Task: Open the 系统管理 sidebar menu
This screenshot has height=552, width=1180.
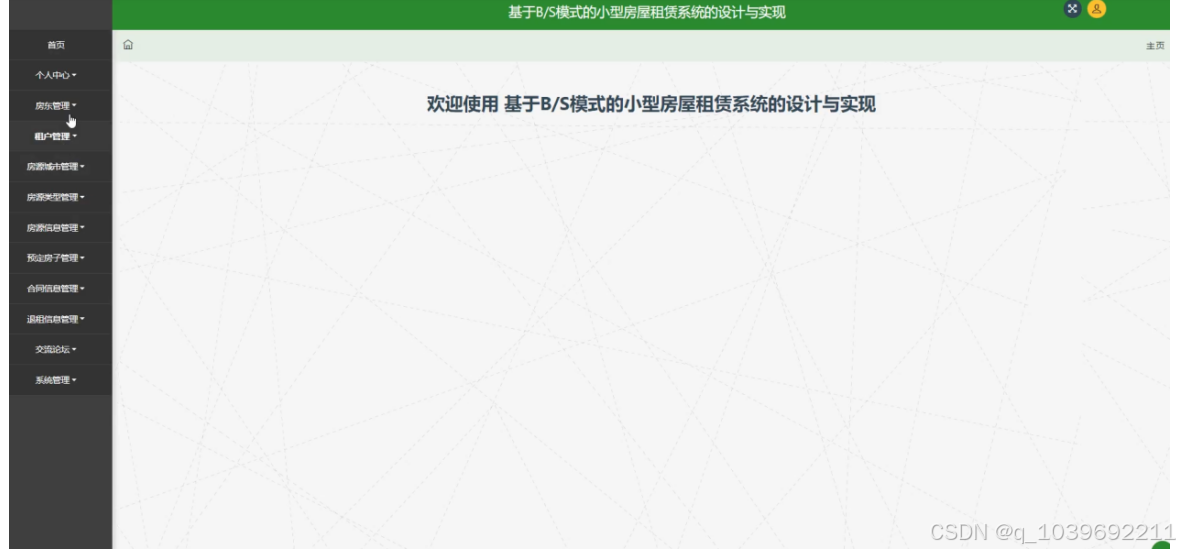Action: pyautogui.click(x=56, y=380)
